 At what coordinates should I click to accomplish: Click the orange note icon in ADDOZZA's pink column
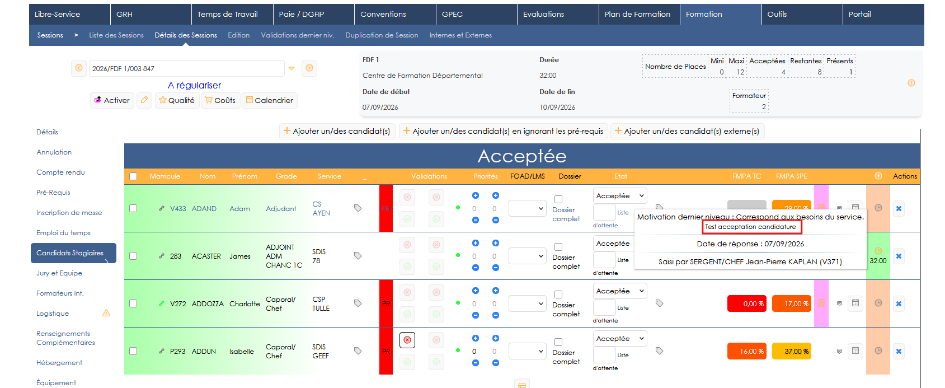(x=821, y=303)
